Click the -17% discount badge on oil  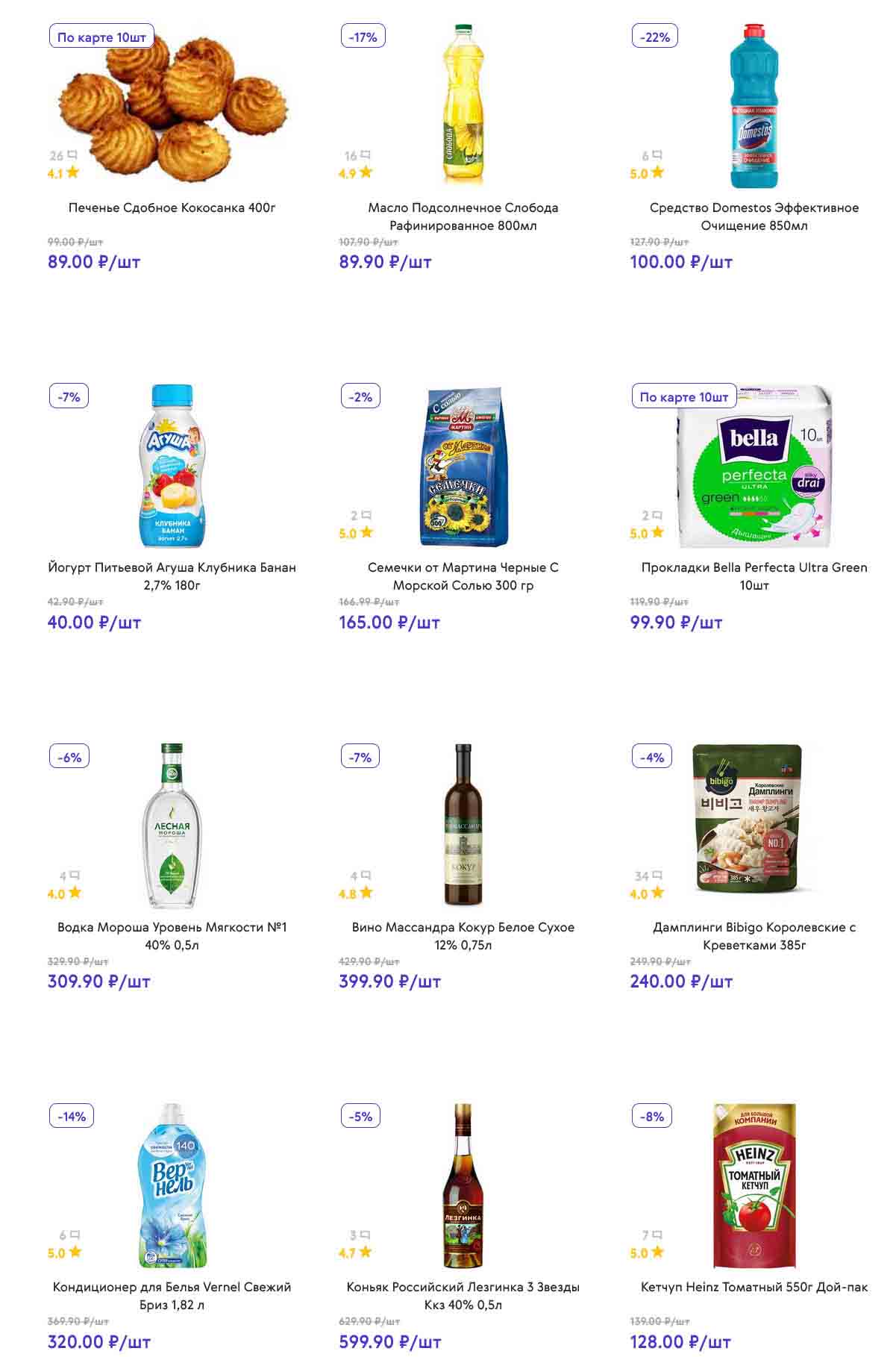[363, 37]
